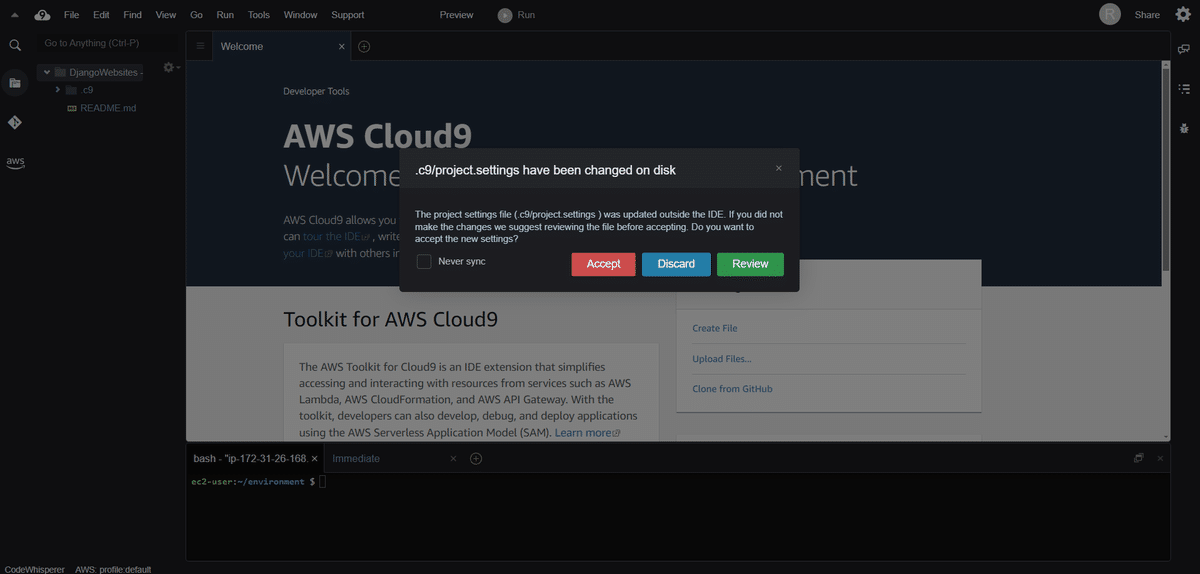Open the Tools menu
Viewport: 1200px width, 574px height.
258,15
